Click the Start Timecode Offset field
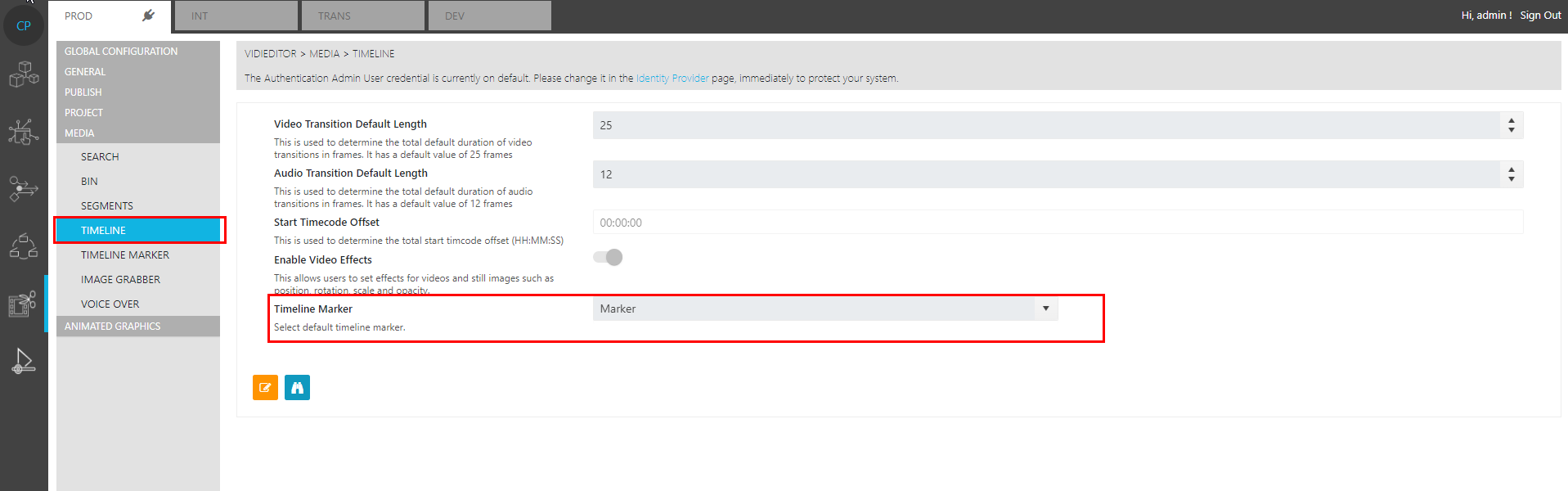 tap(1057, 223)
